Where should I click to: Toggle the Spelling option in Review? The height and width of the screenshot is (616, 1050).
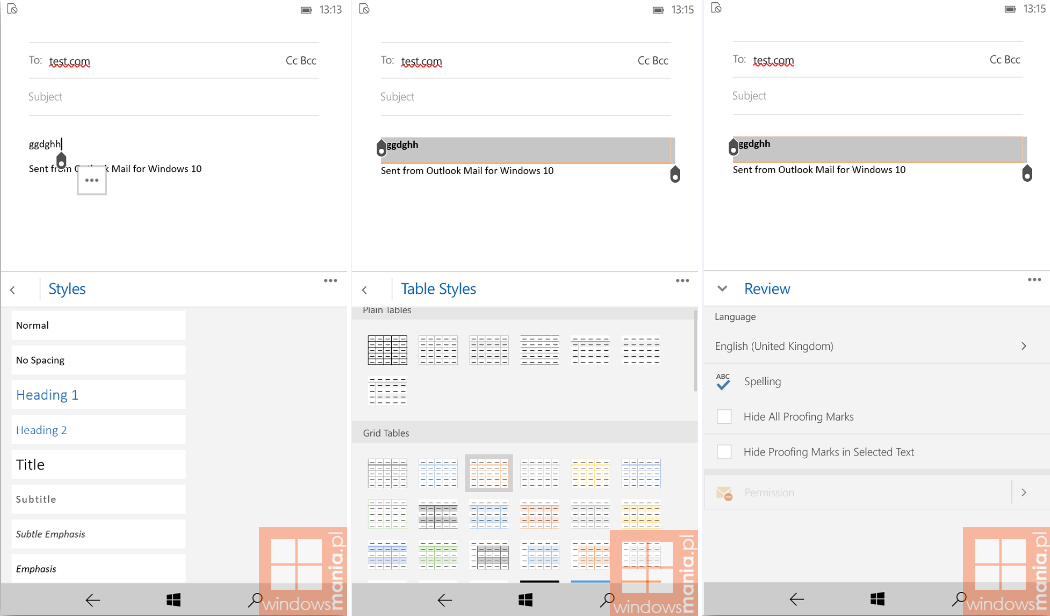point(763,382)
